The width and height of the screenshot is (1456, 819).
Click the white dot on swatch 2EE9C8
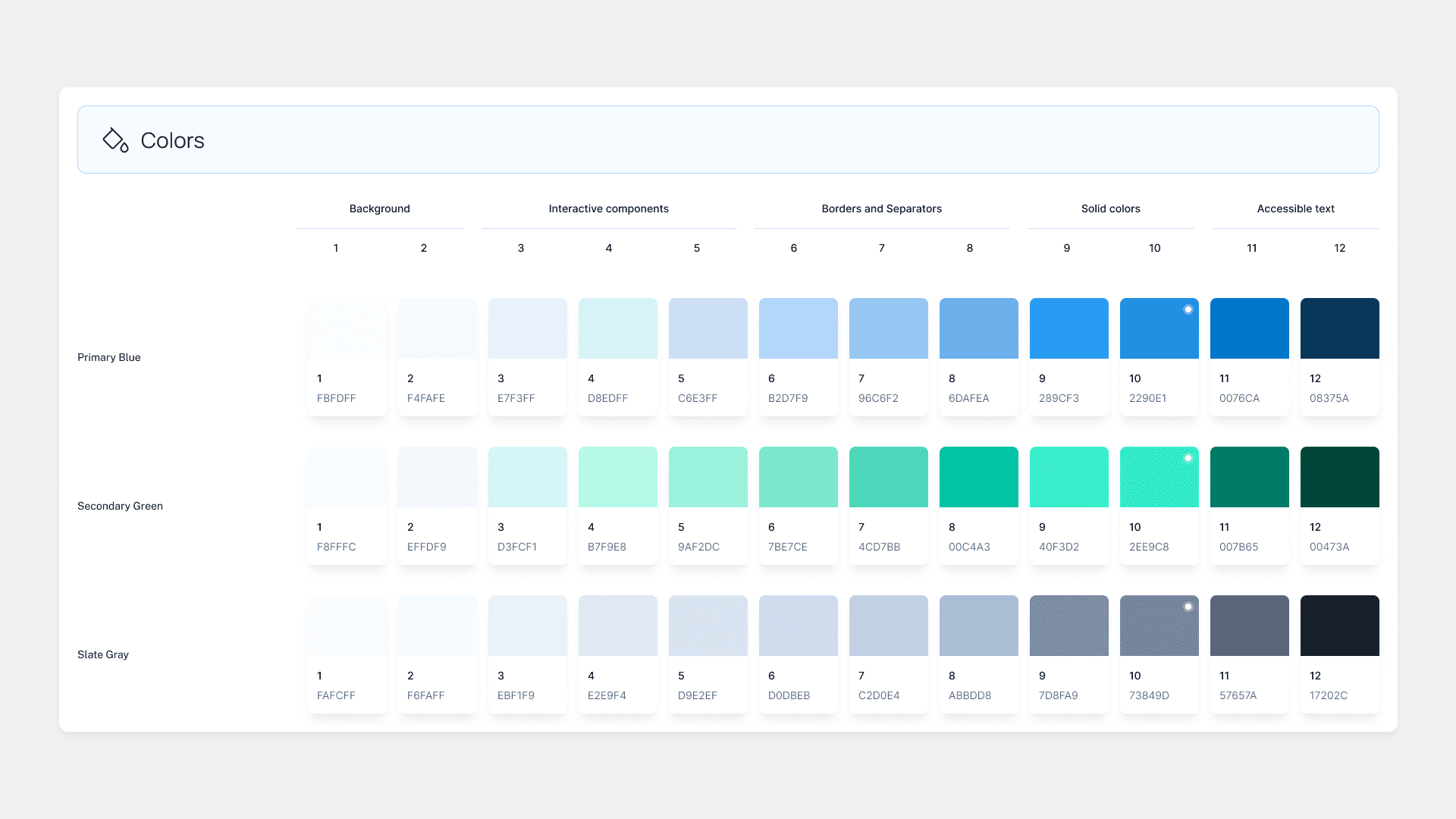[1188, 458]
